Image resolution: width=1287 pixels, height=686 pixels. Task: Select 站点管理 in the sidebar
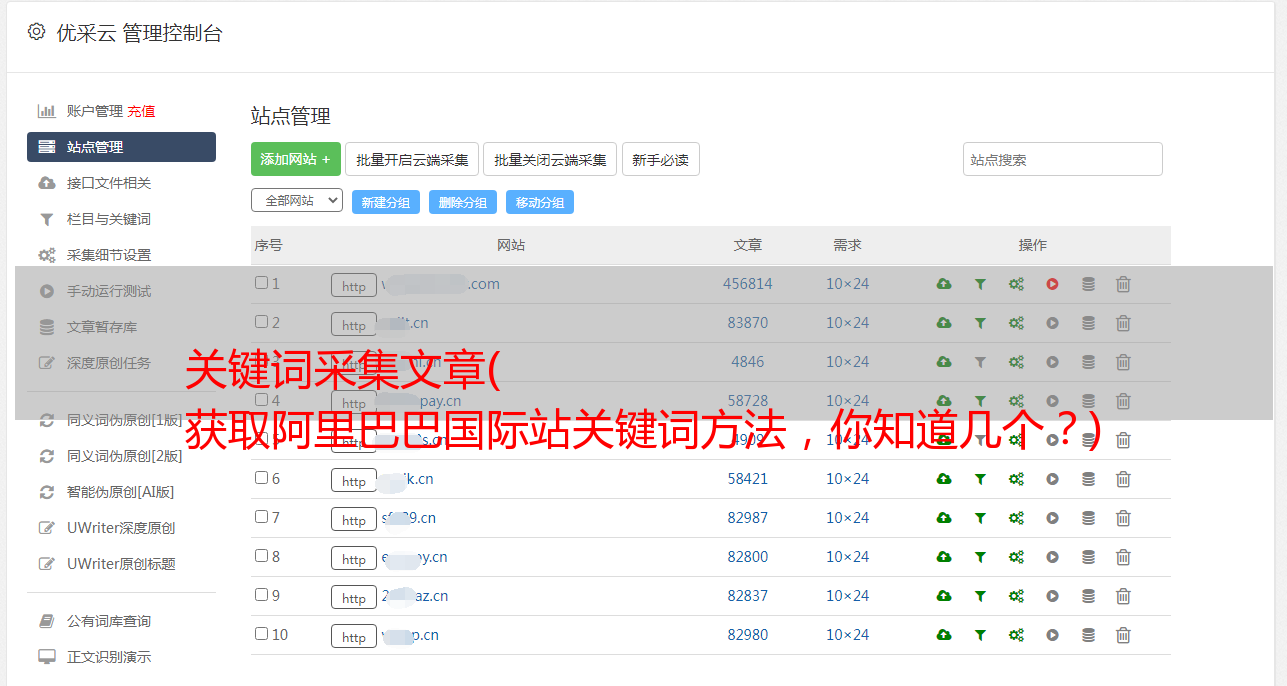pyautogui.click(x=121, y=147)
